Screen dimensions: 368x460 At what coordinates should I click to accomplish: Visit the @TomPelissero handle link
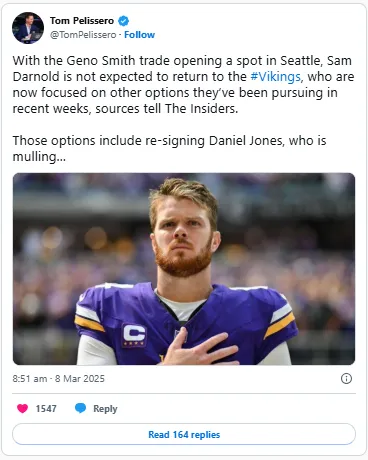pyautogui.click(x=83, y=35)
